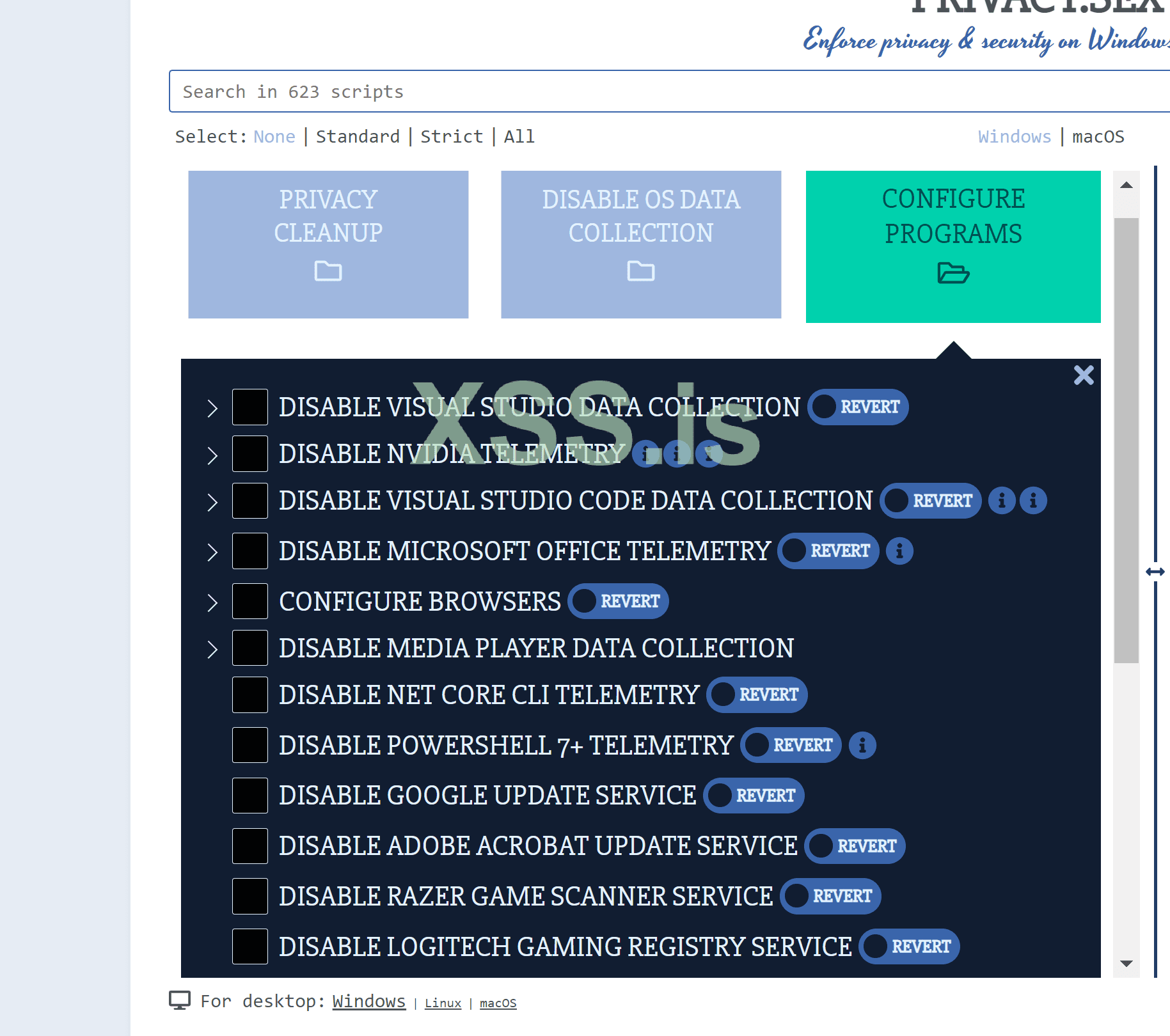Image resolution: width=1170 pixels, height=1036 pixels.
Task: Check Disable NVIDIA Telemetry box
Action: click(x=250, y=454)
